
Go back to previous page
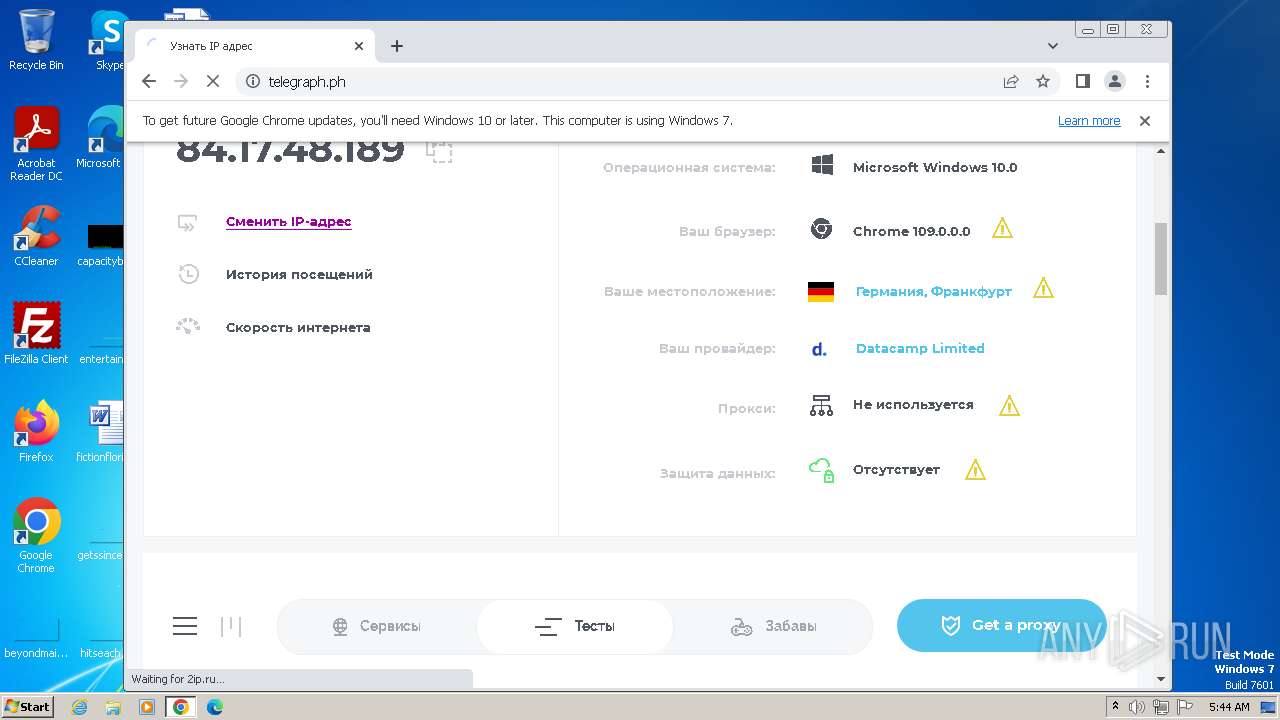click(x=149, y=81)
